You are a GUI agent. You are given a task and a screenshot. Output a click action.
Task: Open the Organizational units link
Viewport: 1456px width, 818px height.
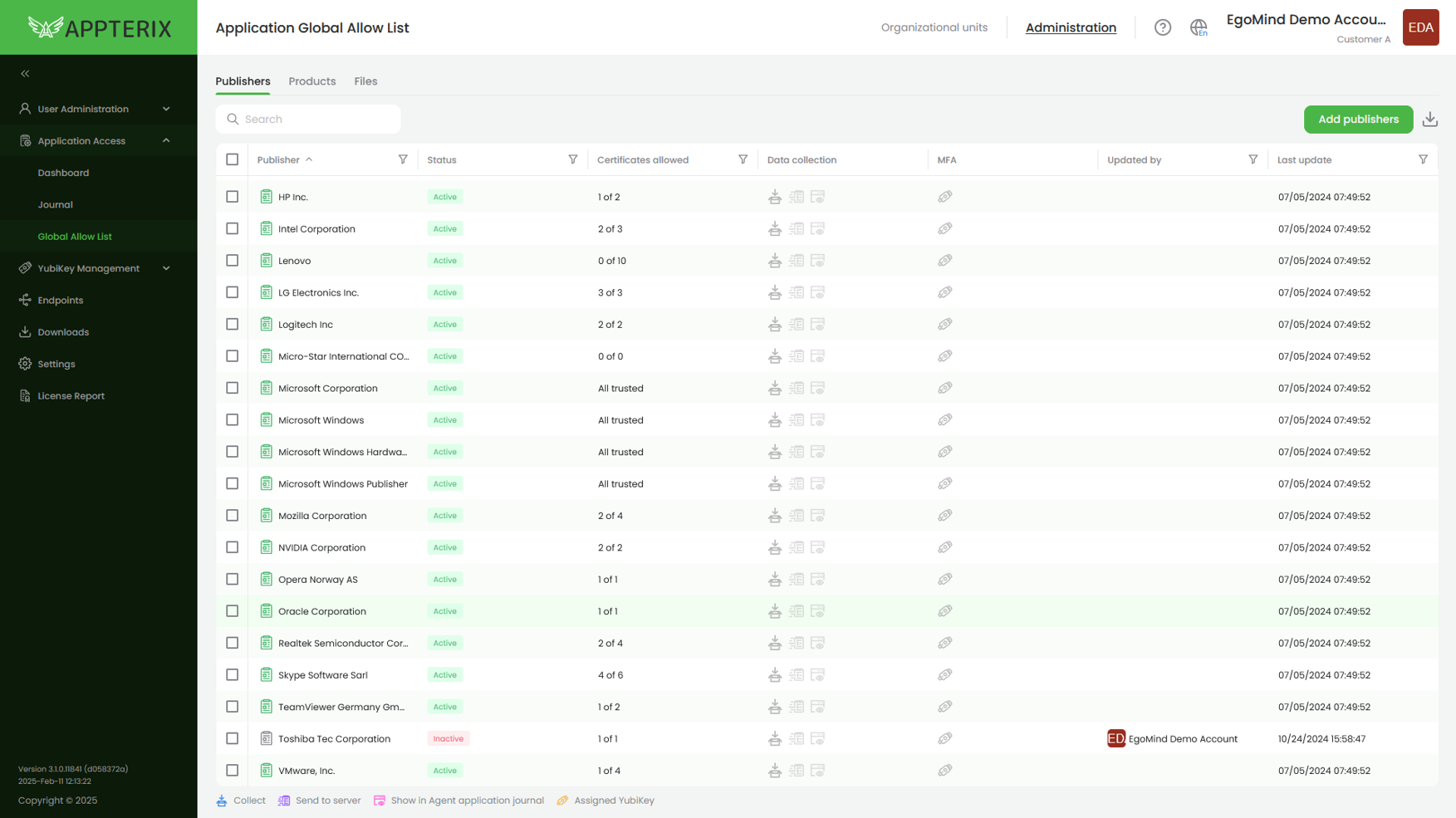(934, 27)
